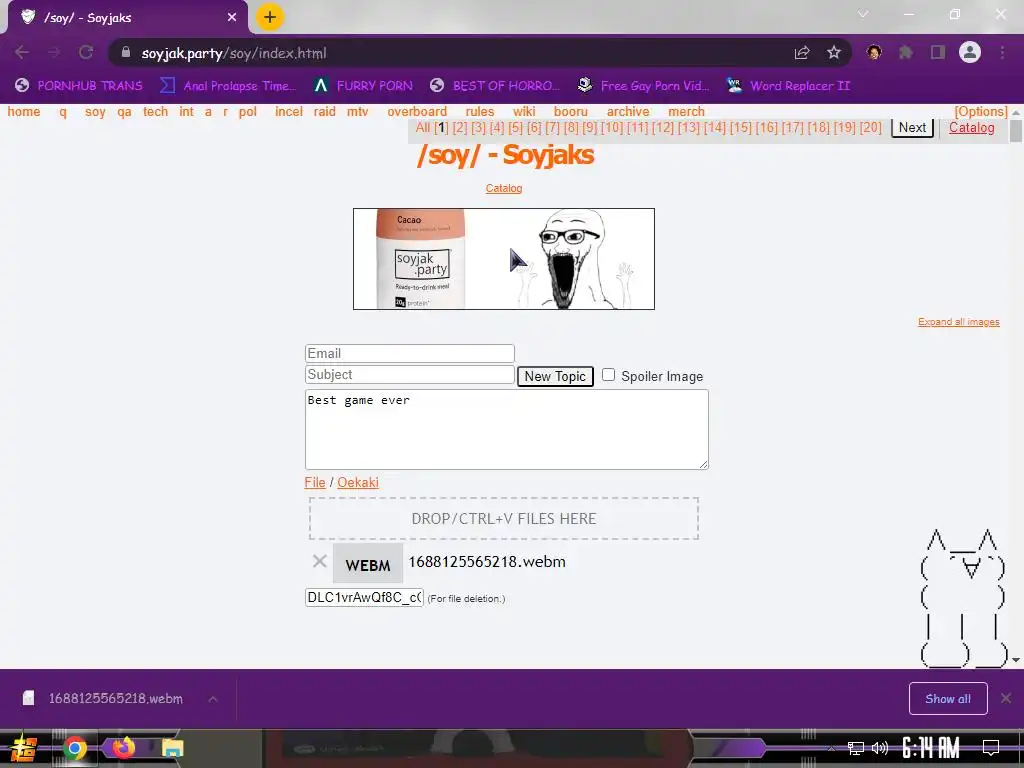
Task: Open the extensions puzzle icon
Action: point(906,52)
